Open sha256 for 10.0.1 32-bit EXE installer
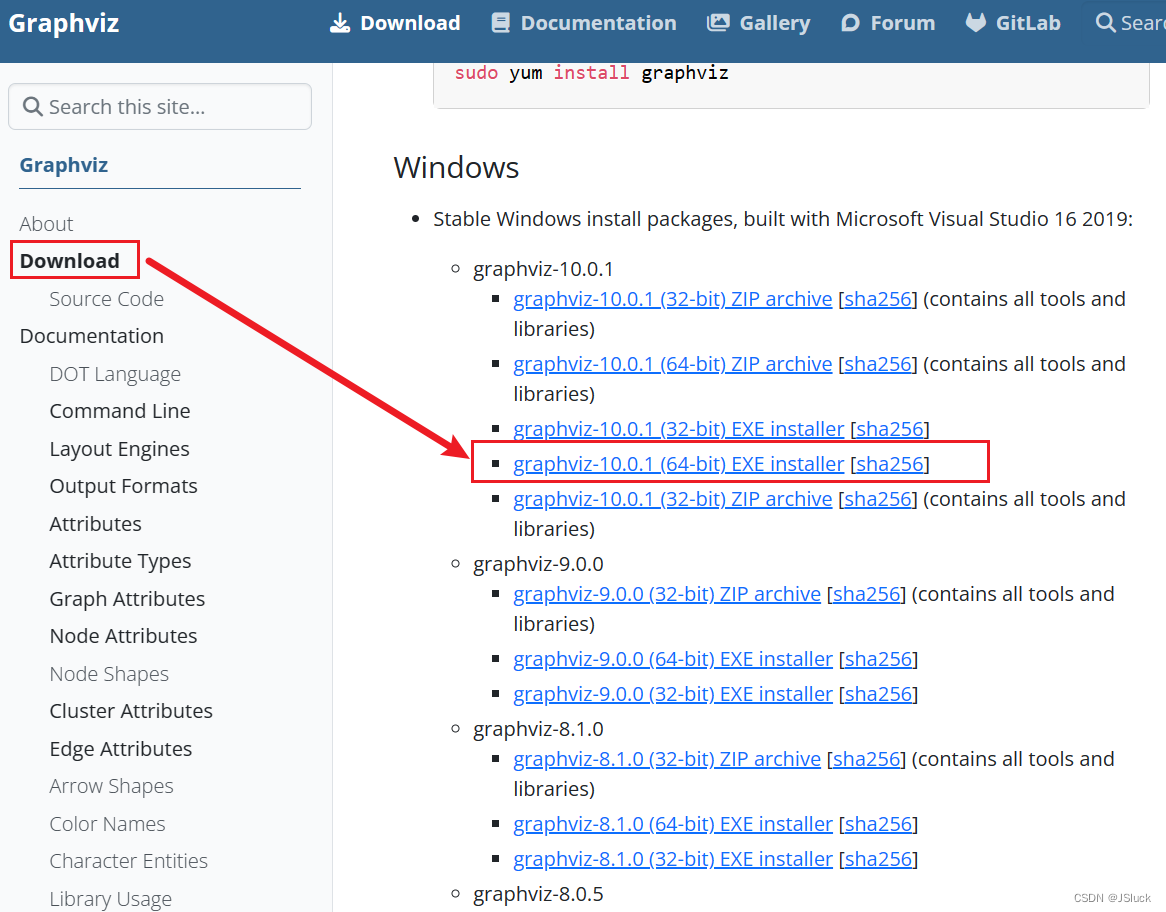The width and height of the screenshot is (1166, 912). click(889, 429)
